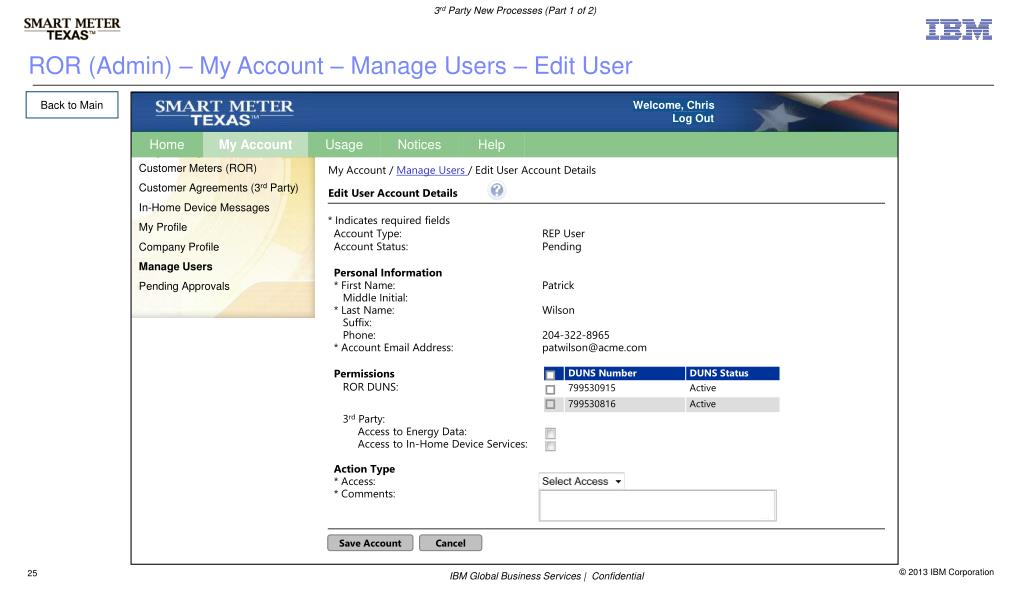Click the Active status for 799530816
Viewport: 1023px width, 590px height.
[703, 404]
